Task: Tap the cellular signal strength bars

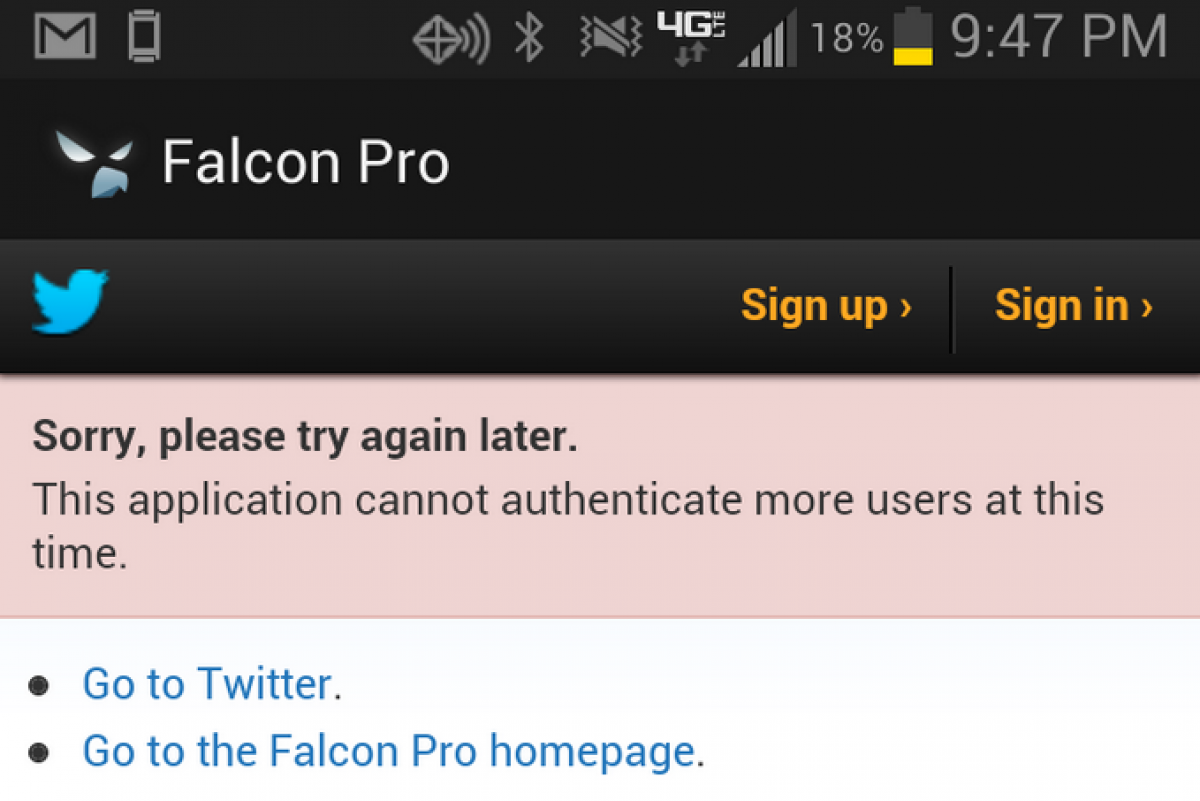Action: coord(768,40)
